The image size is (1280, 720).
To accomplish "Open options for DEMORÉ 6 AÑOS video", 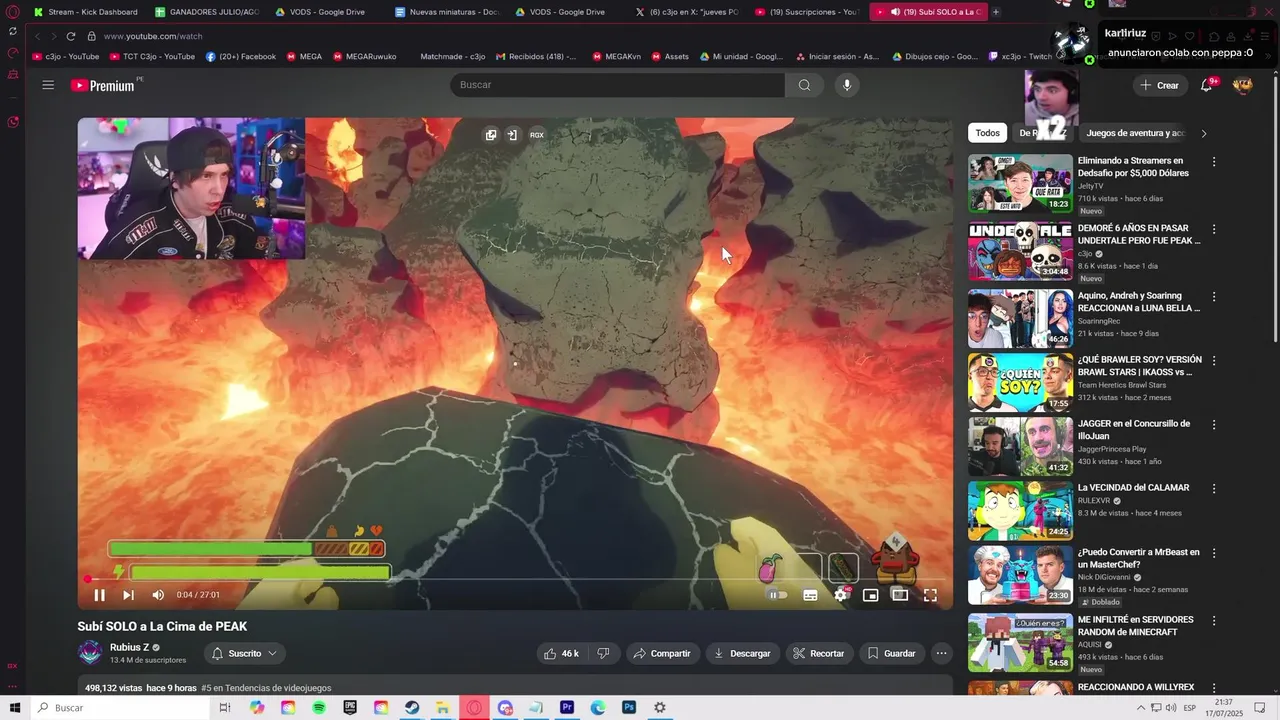I will click(x=1214, y=229).
